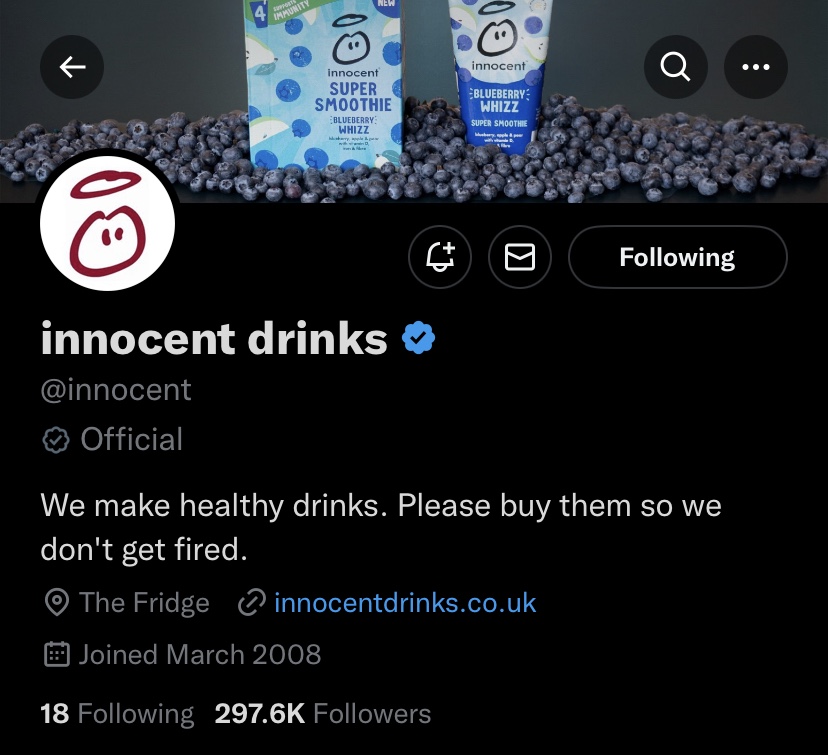Tap the Official label text

pyautogui.click(x=131, y=440)
